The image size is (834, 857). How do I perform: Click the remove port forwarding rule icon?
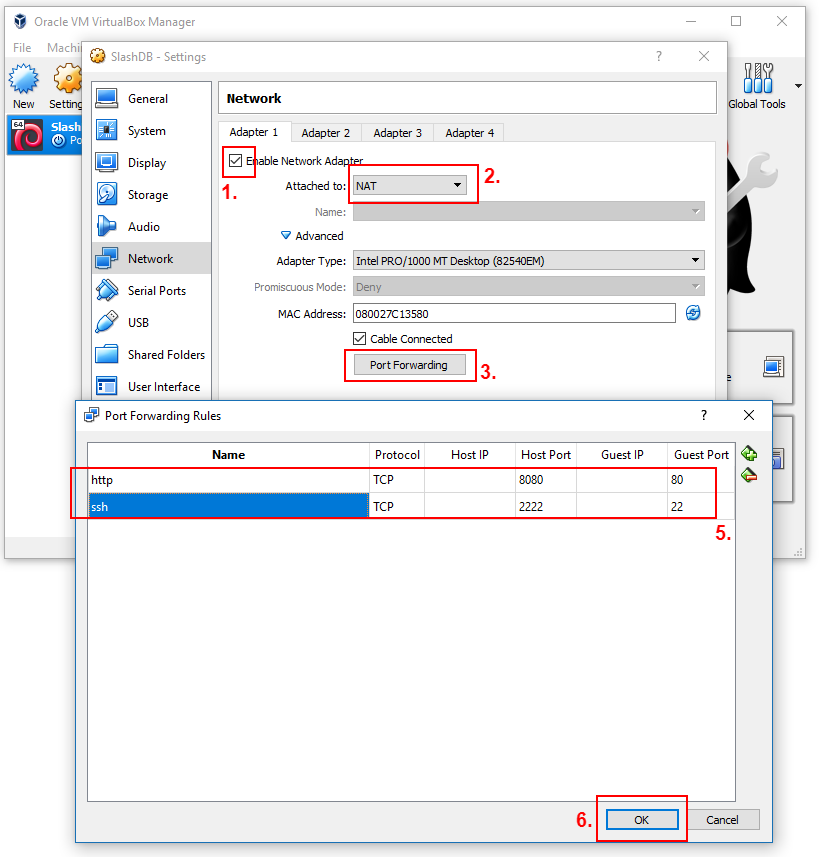[749, 475]
